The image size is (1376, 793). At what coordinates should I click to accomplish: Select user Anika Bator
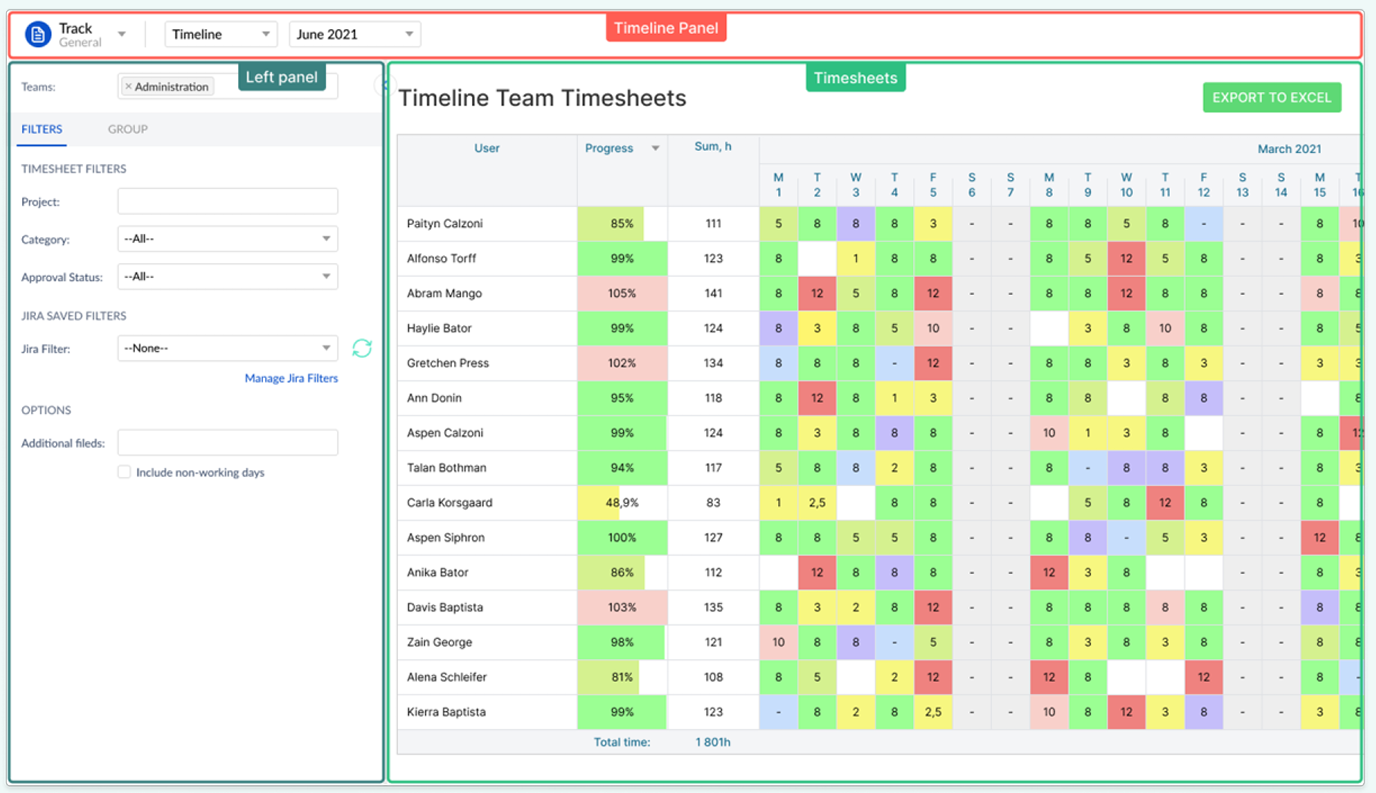[x=438, y=573]
